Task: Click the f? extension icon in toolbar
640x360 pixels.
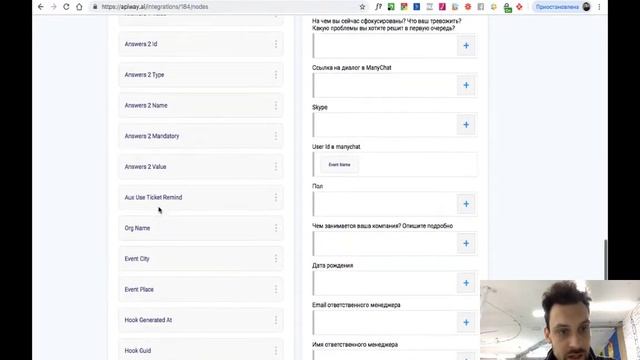Action: point(378,7)
